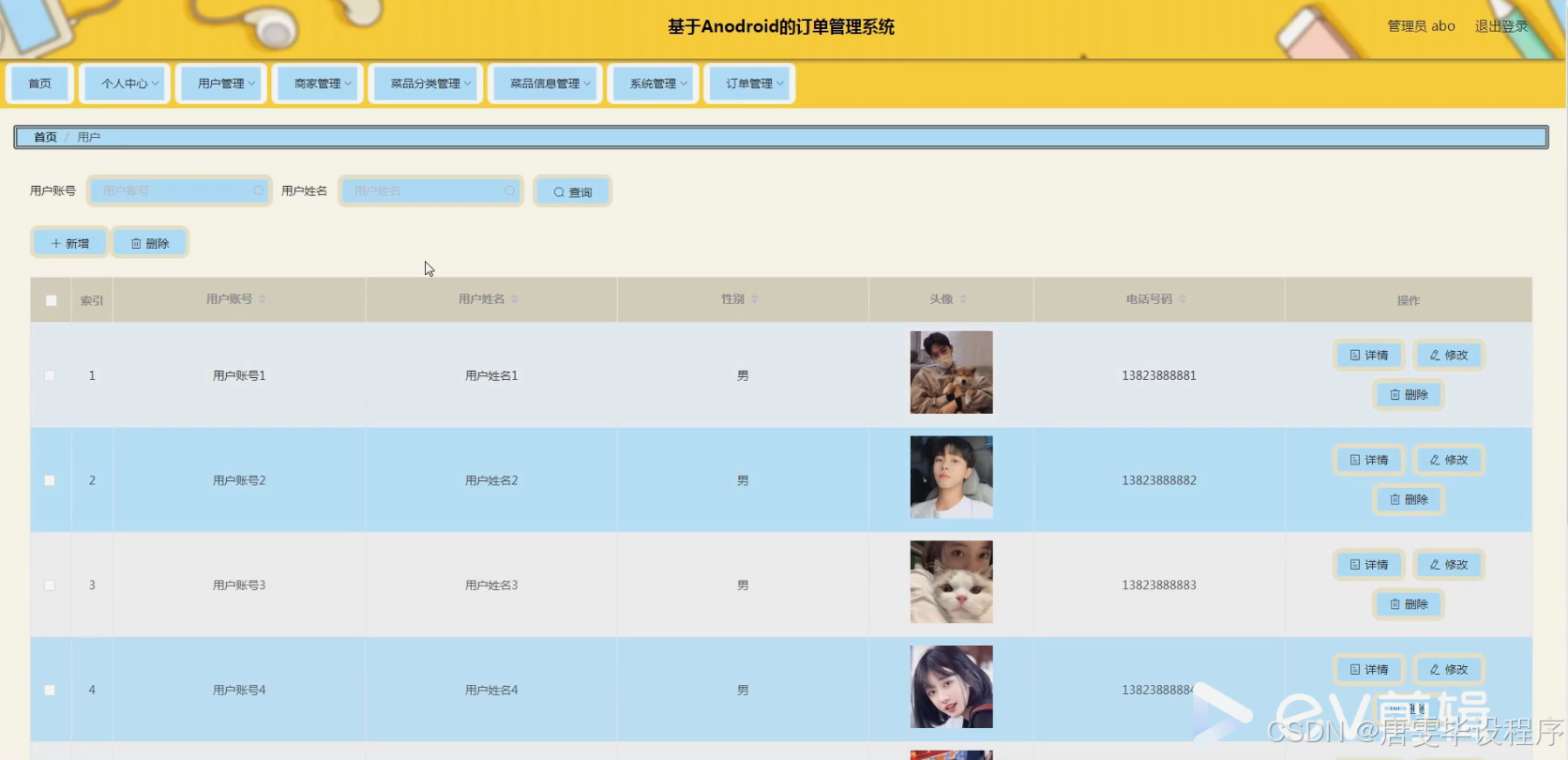Go to 首页 in the breadcrumb

[x=45, y=137]
